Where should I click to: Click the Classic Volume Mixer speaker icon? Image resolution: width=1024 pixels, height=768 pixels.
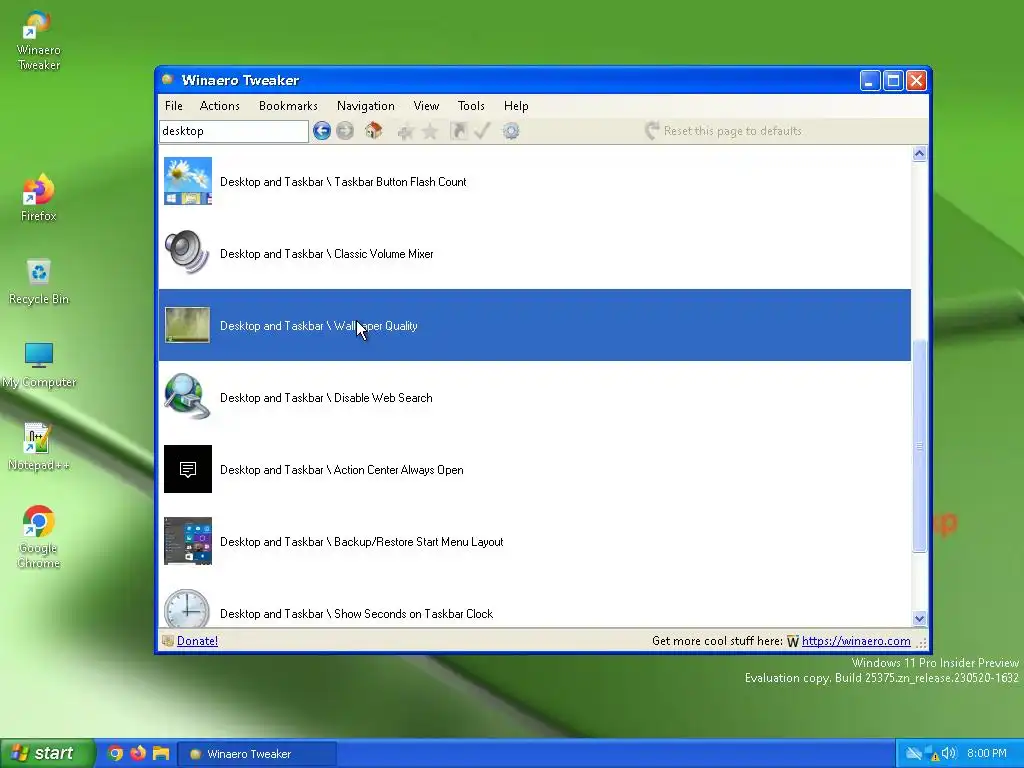(187, 253)
